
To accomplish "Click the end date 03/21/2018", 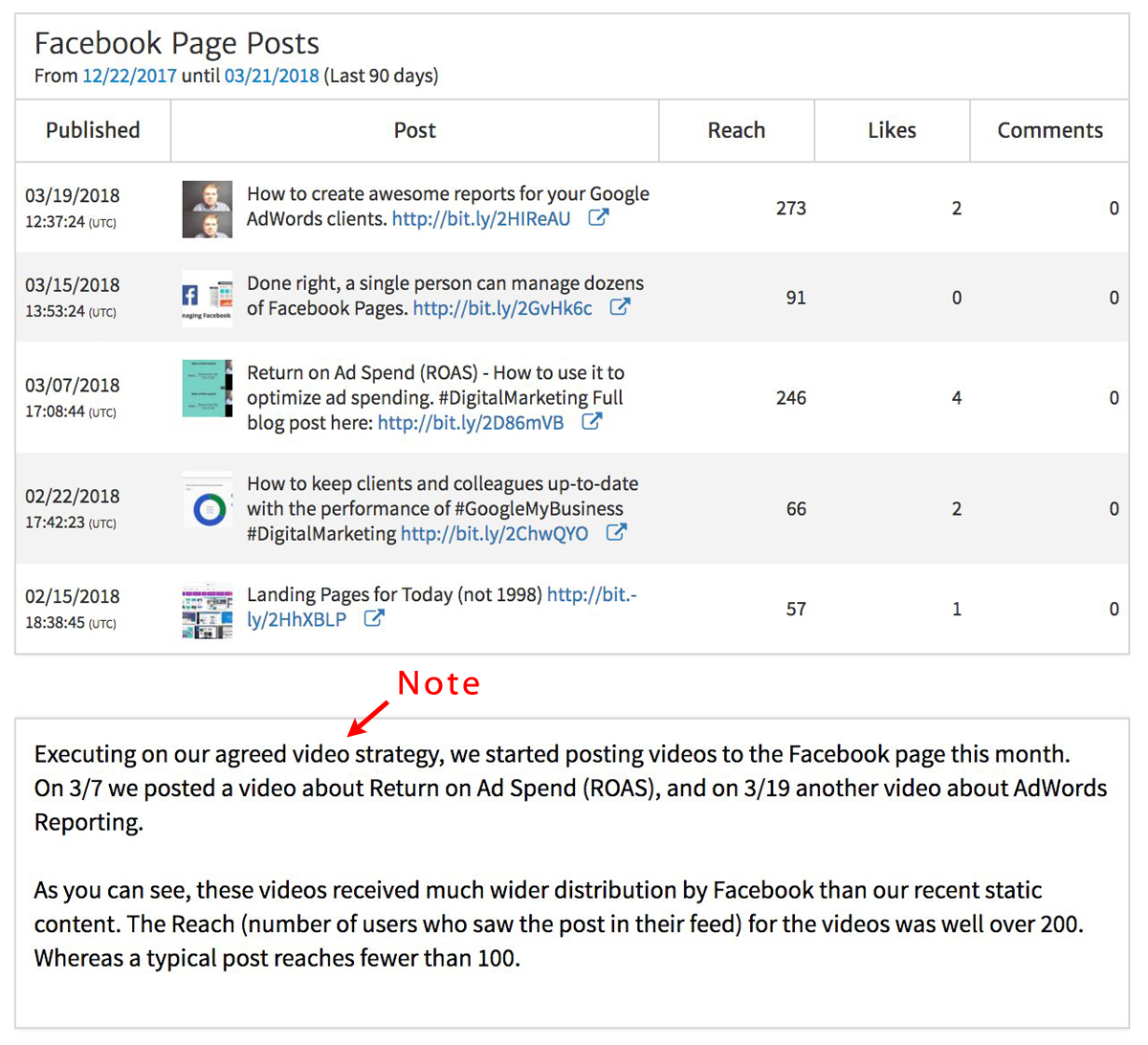I will point(272,76).
